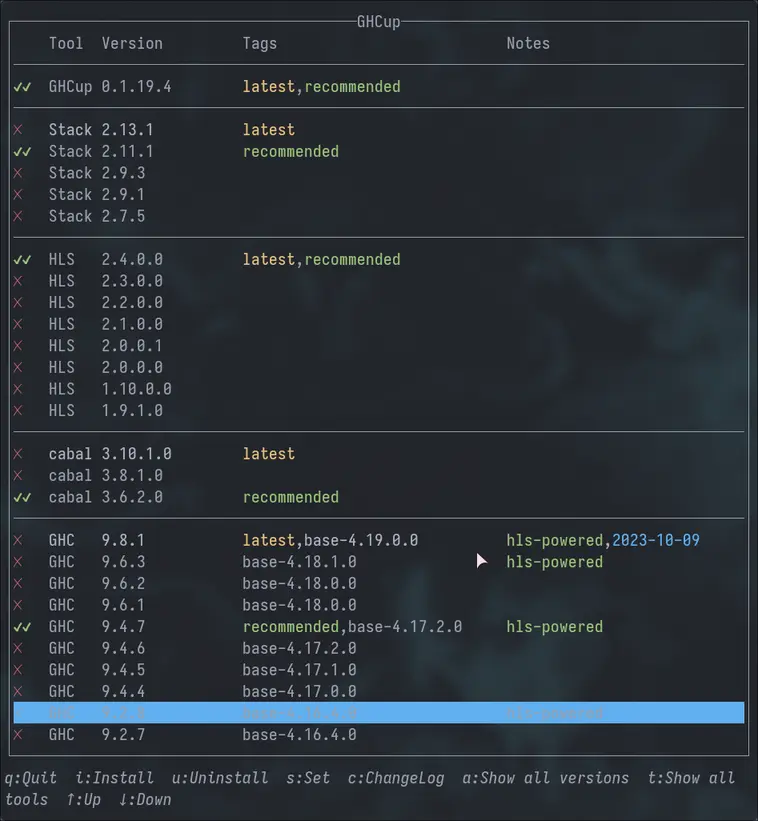The width and height of the screenshot is (758, 821).
Task: Select the HLS 2.3.0.0 row
Action: [105, 282]
